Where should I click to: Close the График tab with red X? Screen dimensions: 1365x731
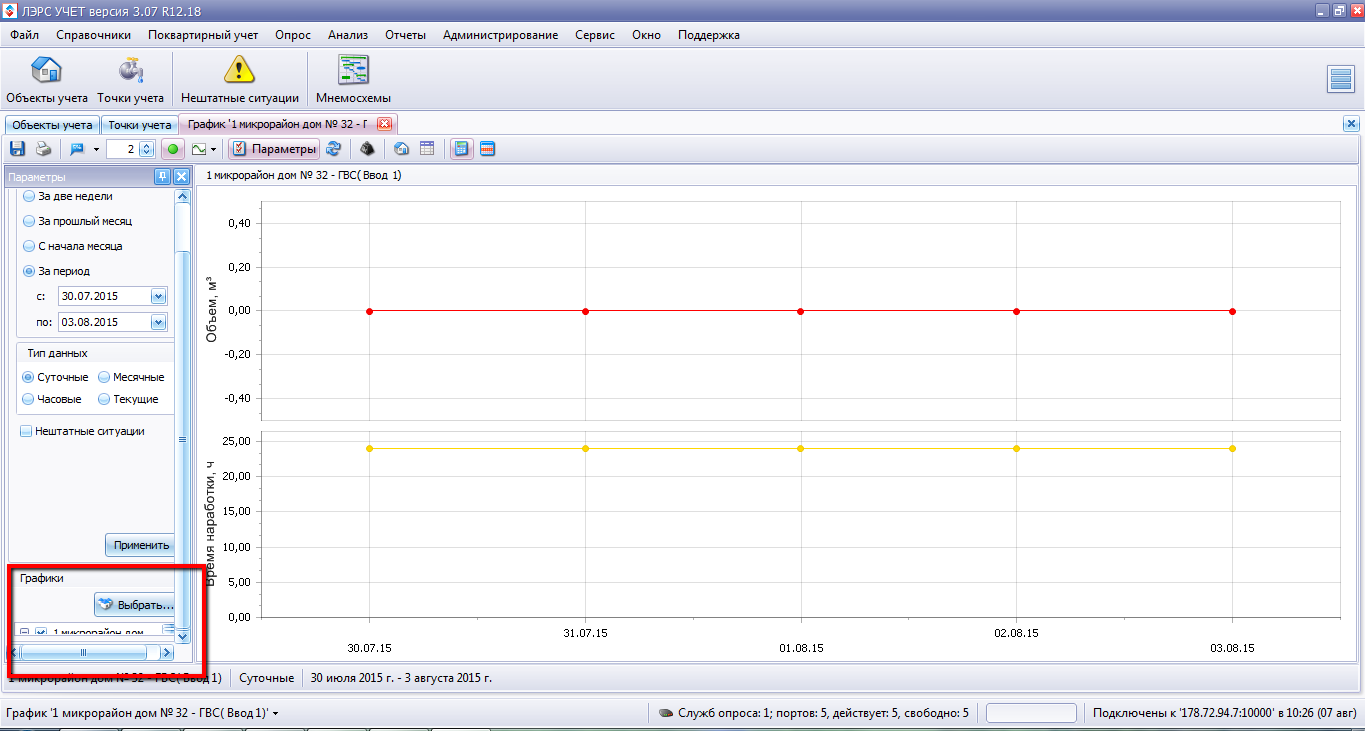pyautogui.click(x=384, y=125)
